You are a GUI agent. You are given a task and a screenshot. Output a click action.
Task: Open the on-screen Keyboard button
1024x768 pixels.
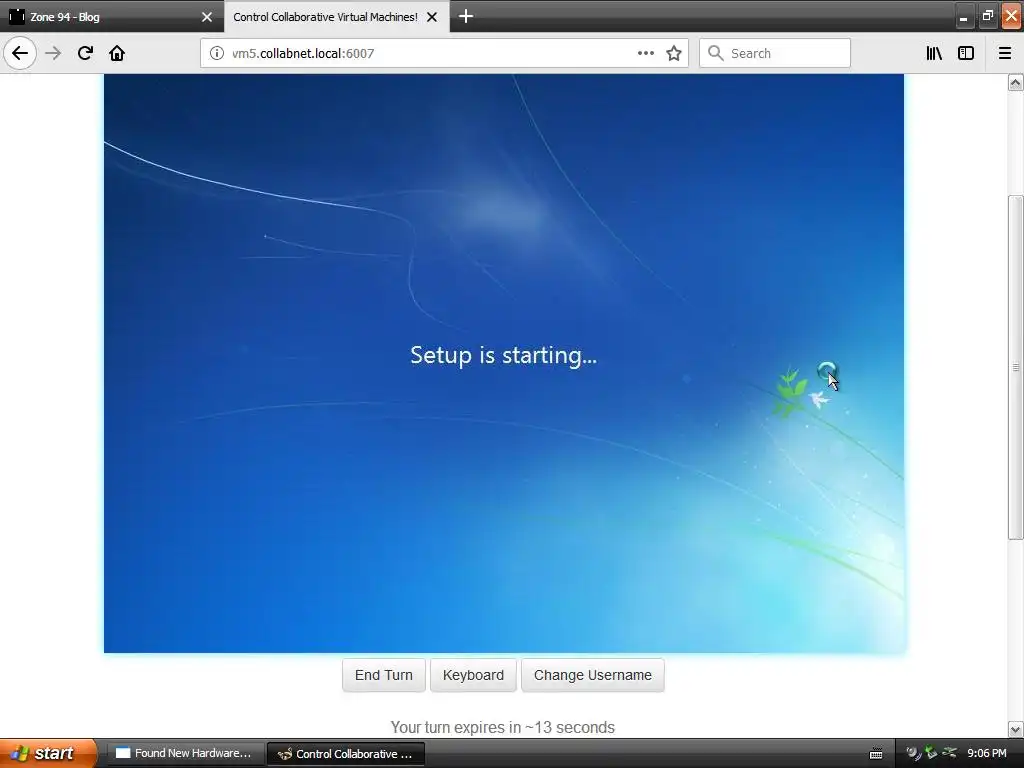click(x=473, y=675)
